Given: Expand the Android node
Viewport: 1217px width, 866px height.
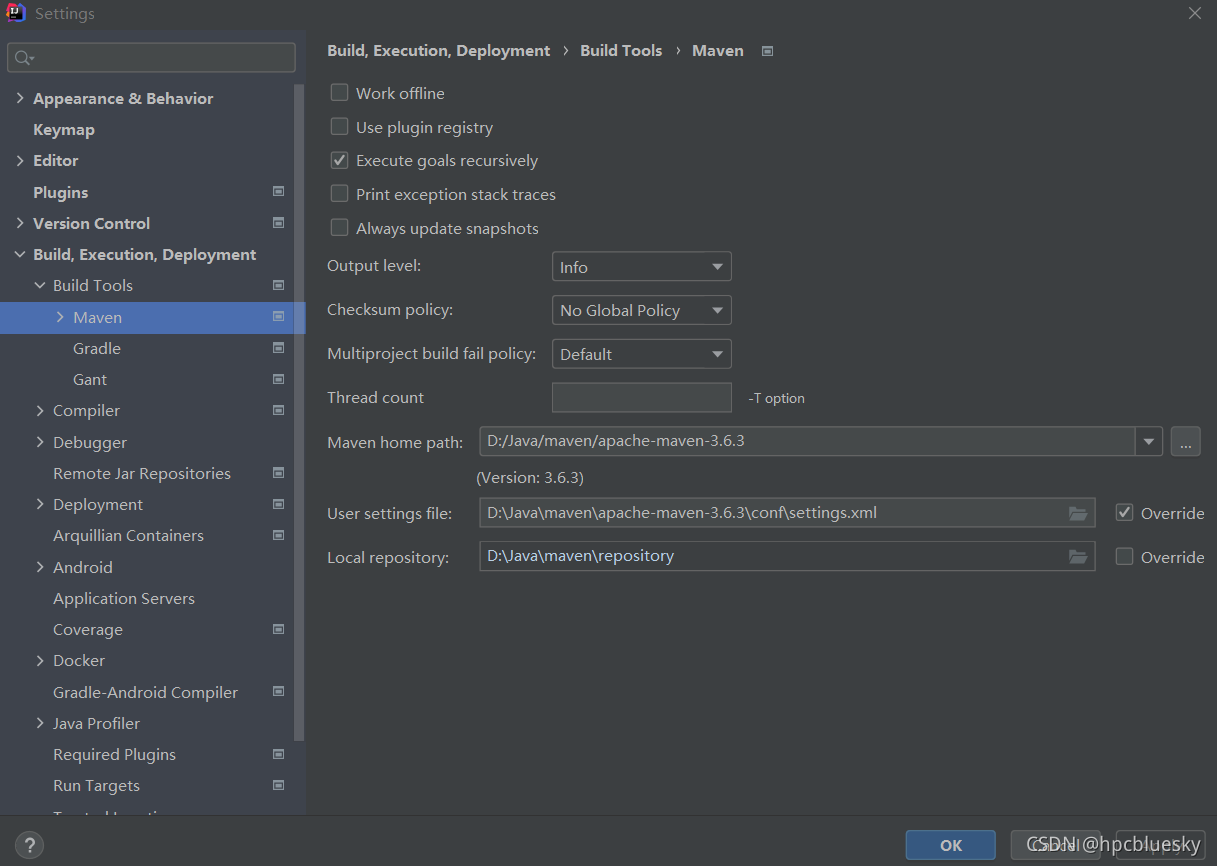Looking at the screenshot, I should pos(40,567).
